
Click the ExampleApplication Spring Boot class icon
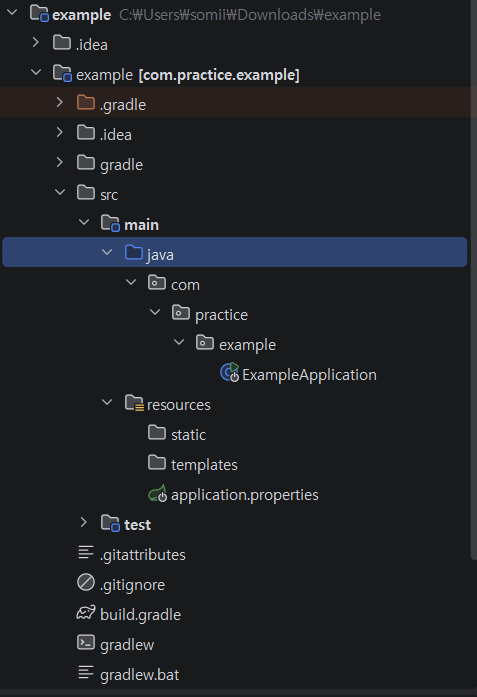point(230,373)
